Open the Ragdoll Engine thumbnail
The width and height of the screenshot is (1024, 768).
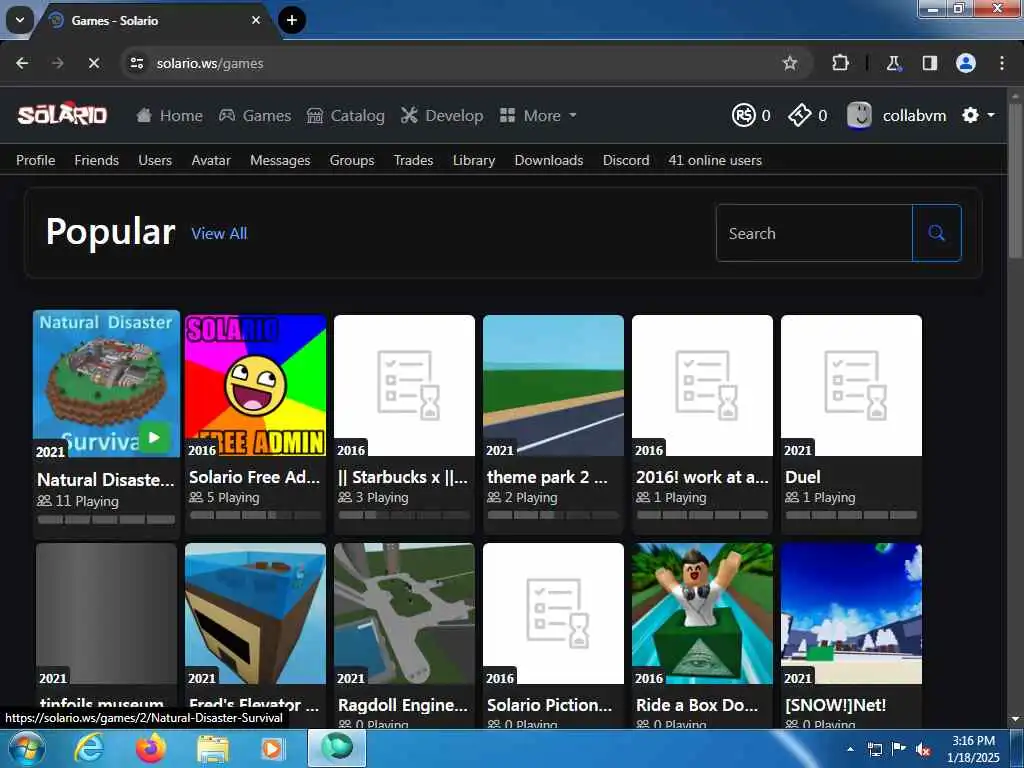(x=404, y=613)
